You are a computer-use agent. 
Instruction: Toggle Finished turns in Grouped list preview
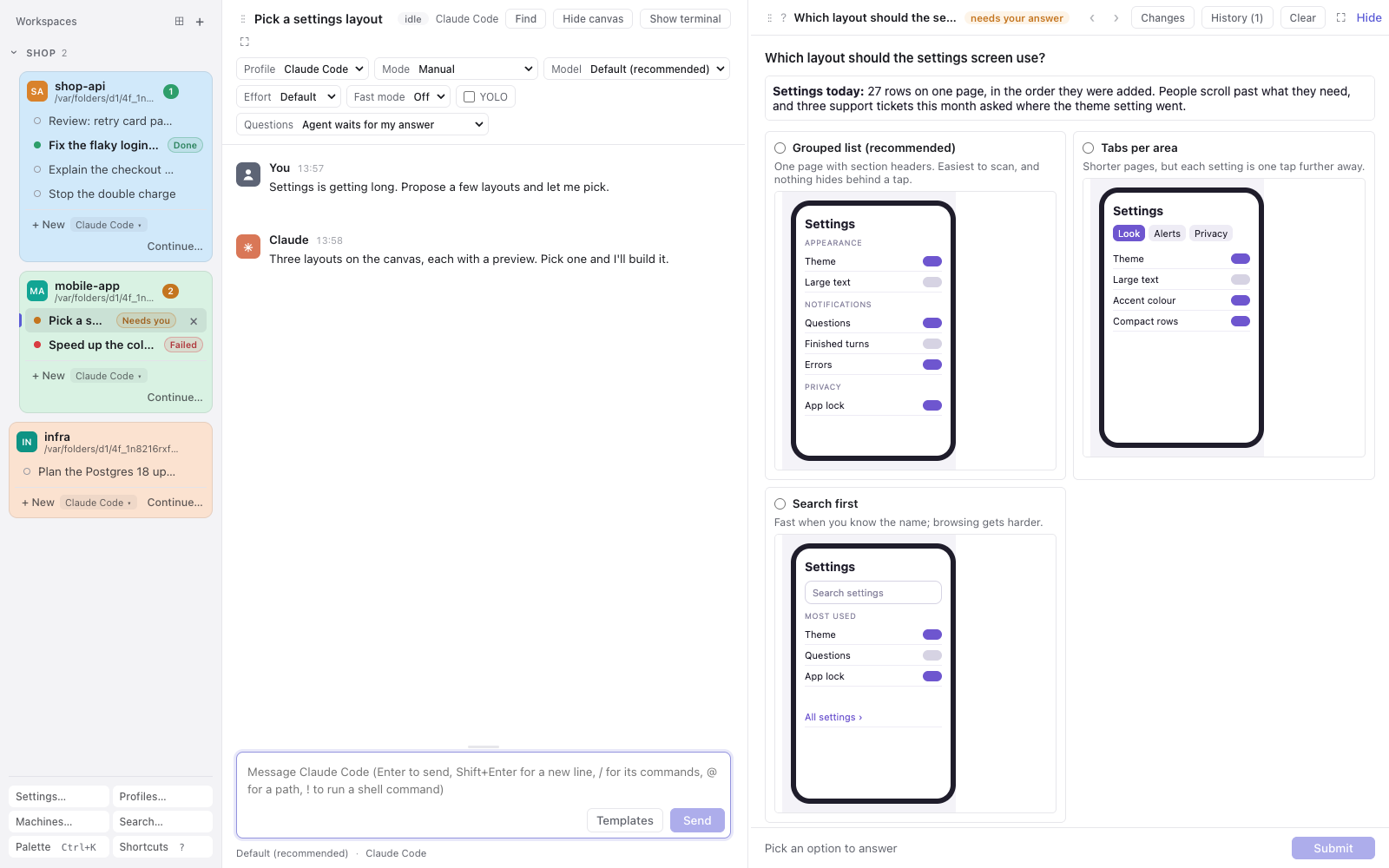(x=932, y=344)
